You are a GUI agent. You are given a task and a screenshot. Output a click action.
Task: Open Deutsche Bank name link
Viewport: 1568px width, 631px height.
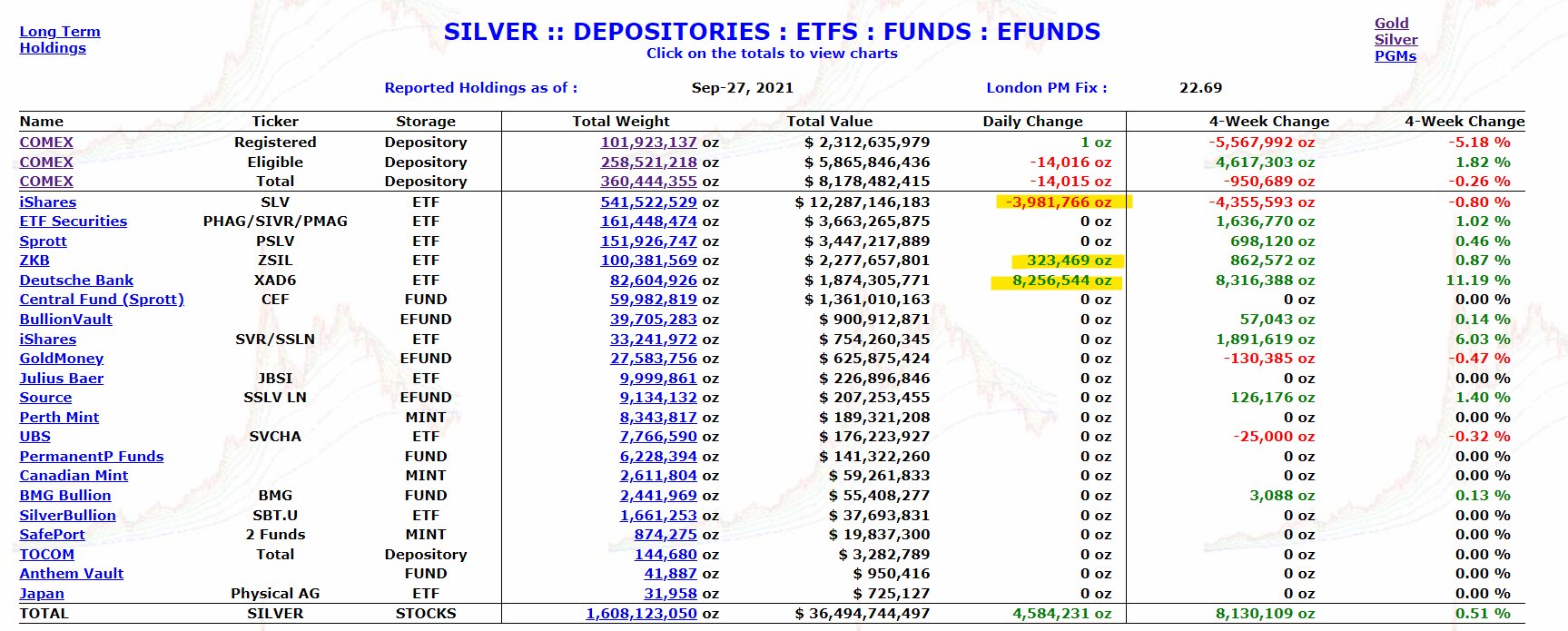click(76, 281)
